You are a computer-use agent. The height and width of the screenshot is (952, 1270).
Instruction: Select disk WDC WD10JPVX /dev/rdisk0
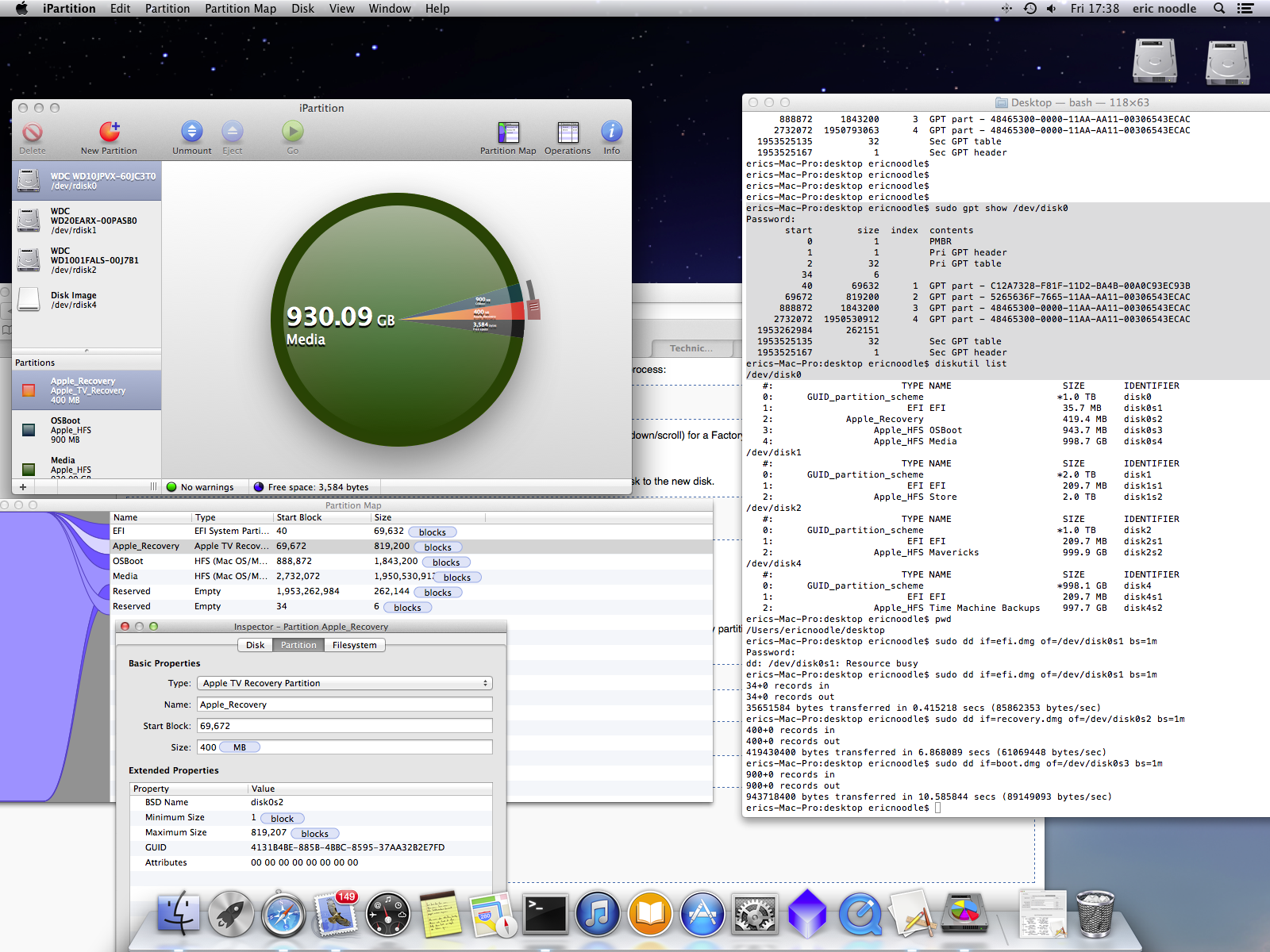click(x=87, y=181)
